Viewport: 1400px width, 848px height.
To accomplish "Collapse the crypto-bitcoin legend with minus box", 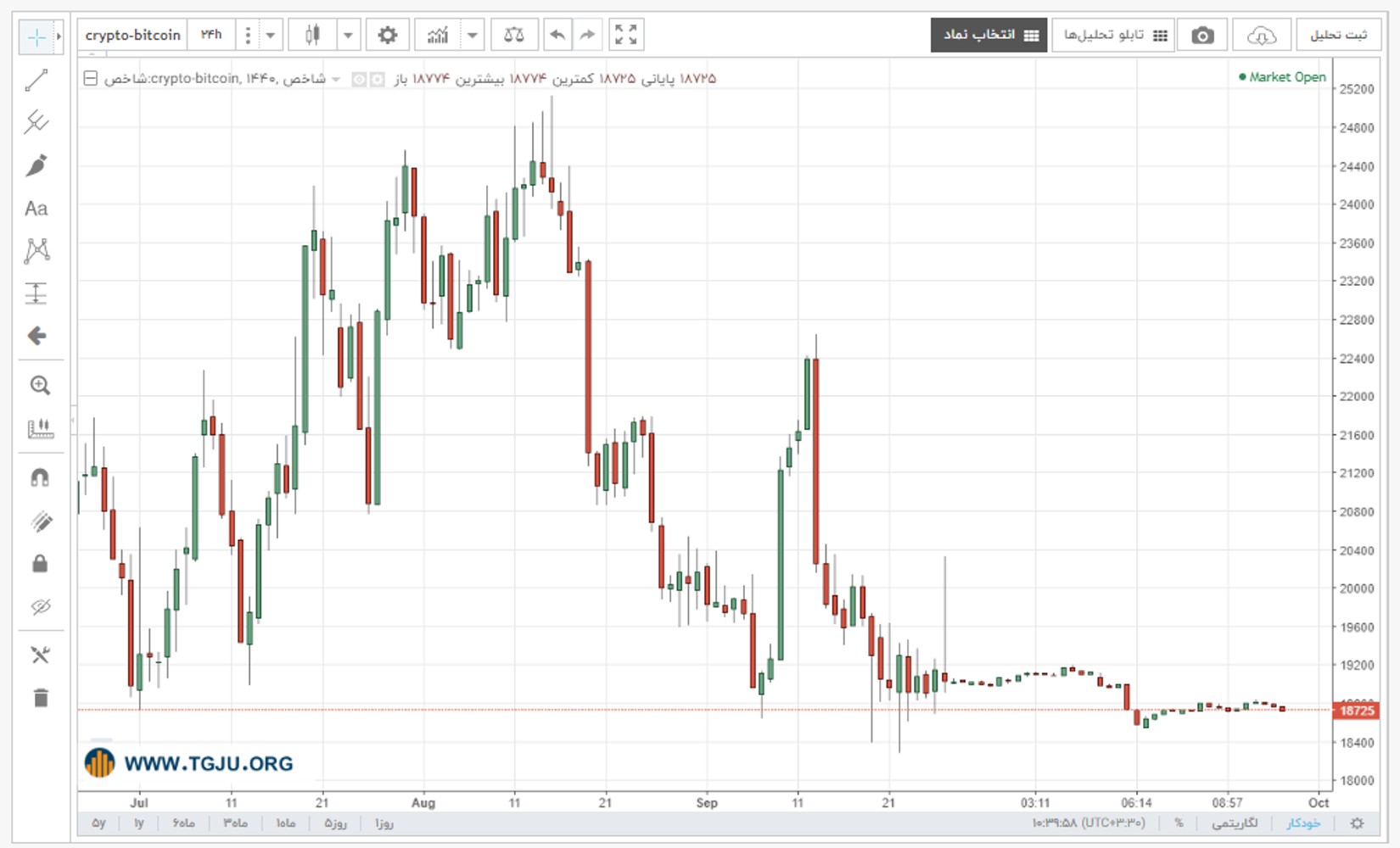I will pyautogui.click(x=90, y=79).
